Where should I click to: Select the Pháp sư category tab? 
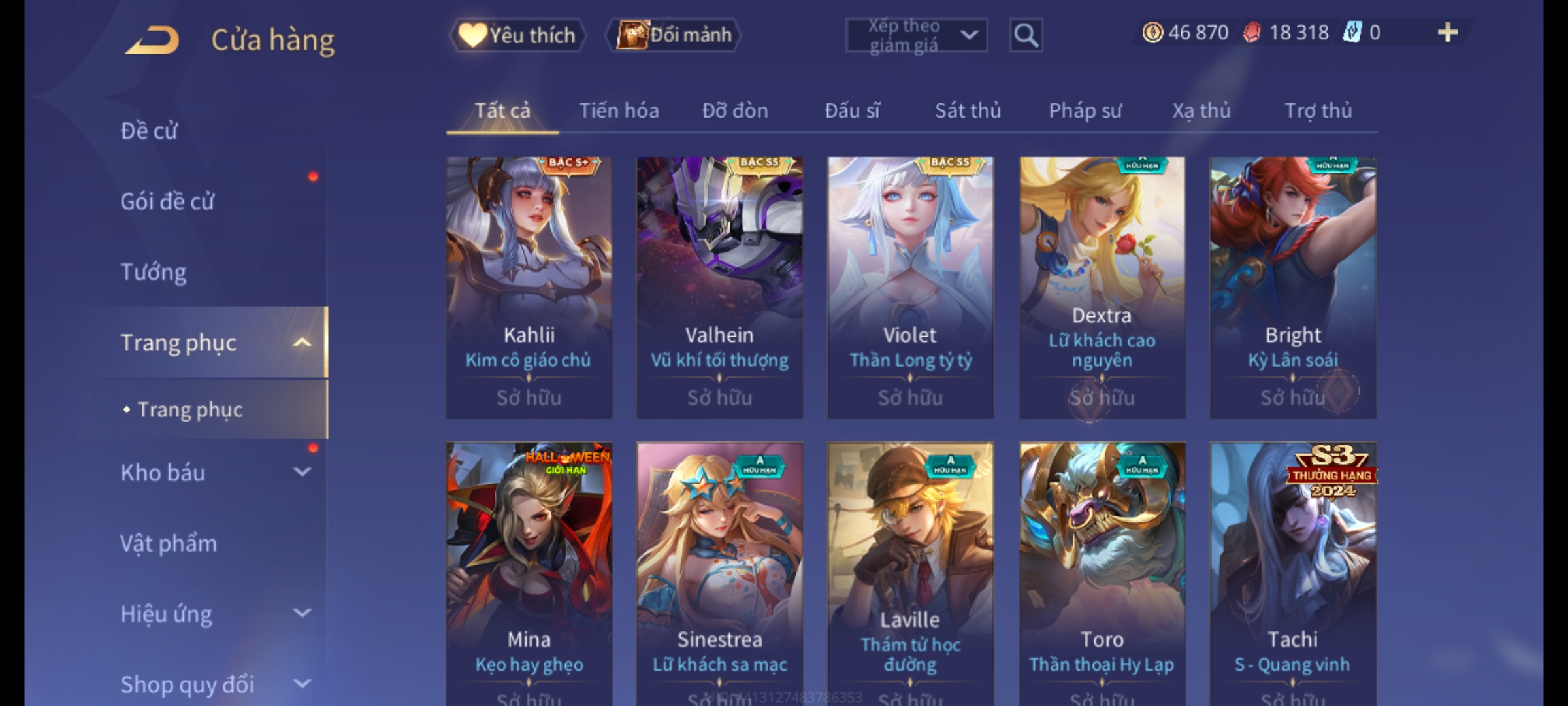(1085, 111)
